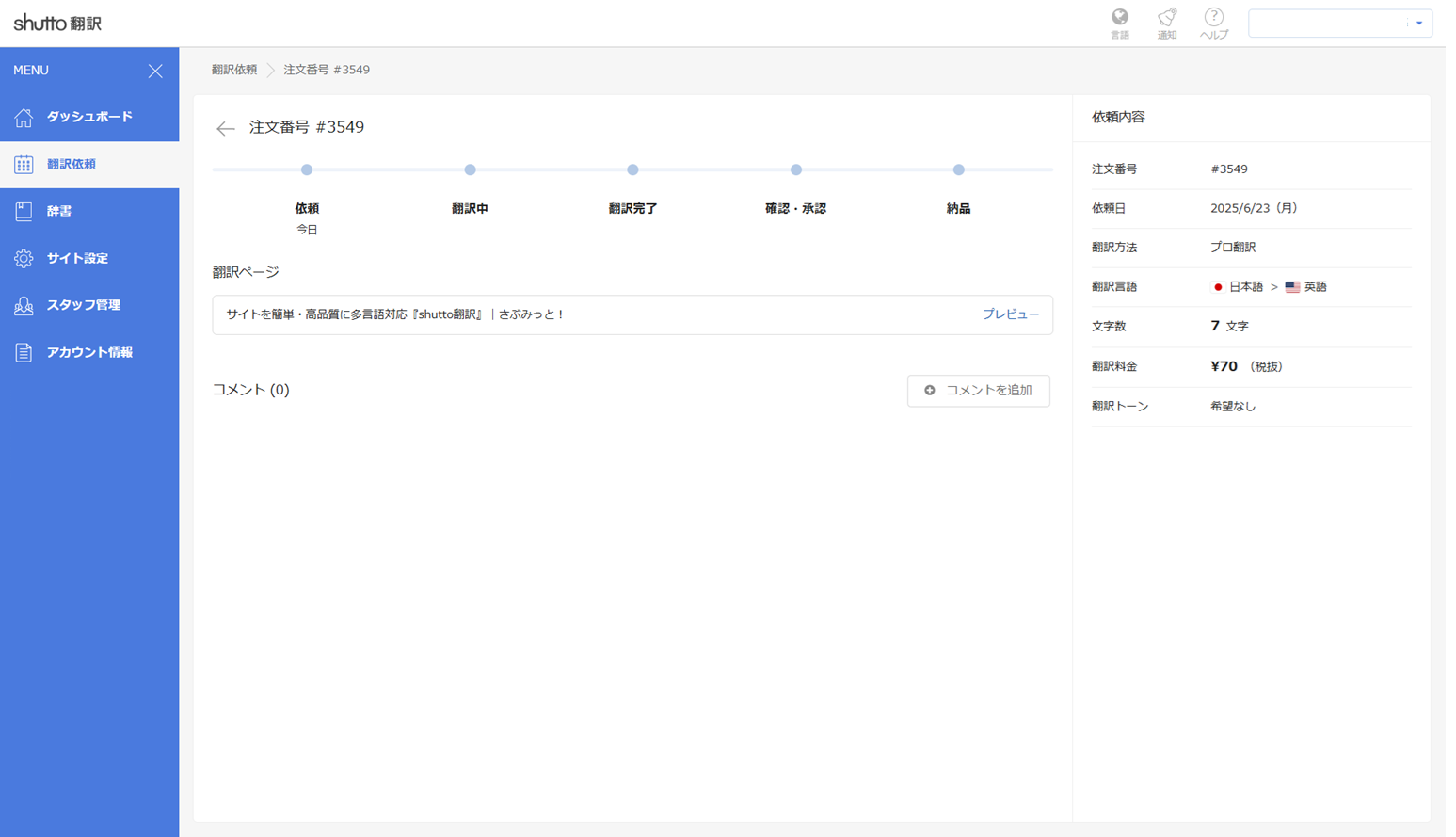The width and height of the screenshot is (1456, 837).
Task: Open the 通知 notifications icon
Action: [x=1166, y=24]
